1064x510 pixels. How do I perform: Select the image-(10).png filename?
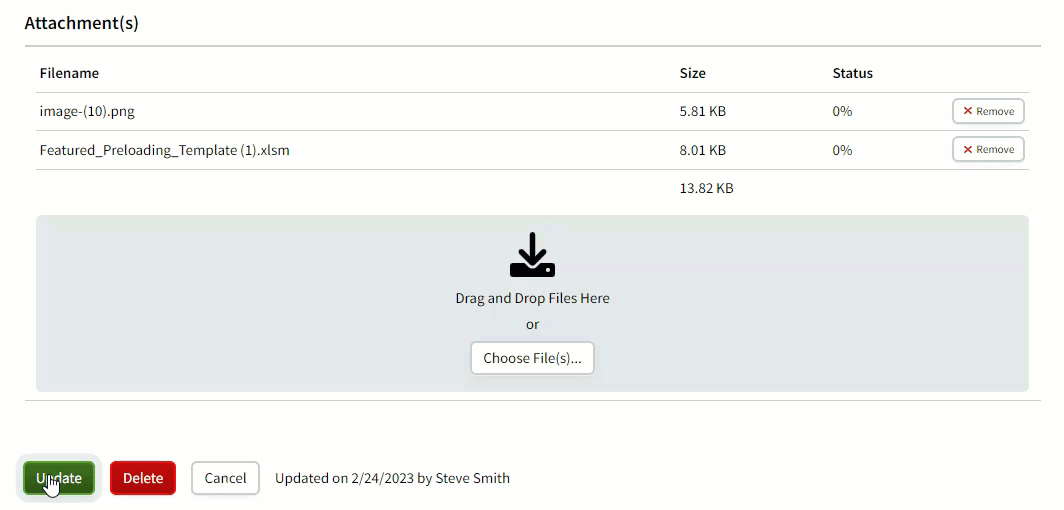[x=87, y=111]
